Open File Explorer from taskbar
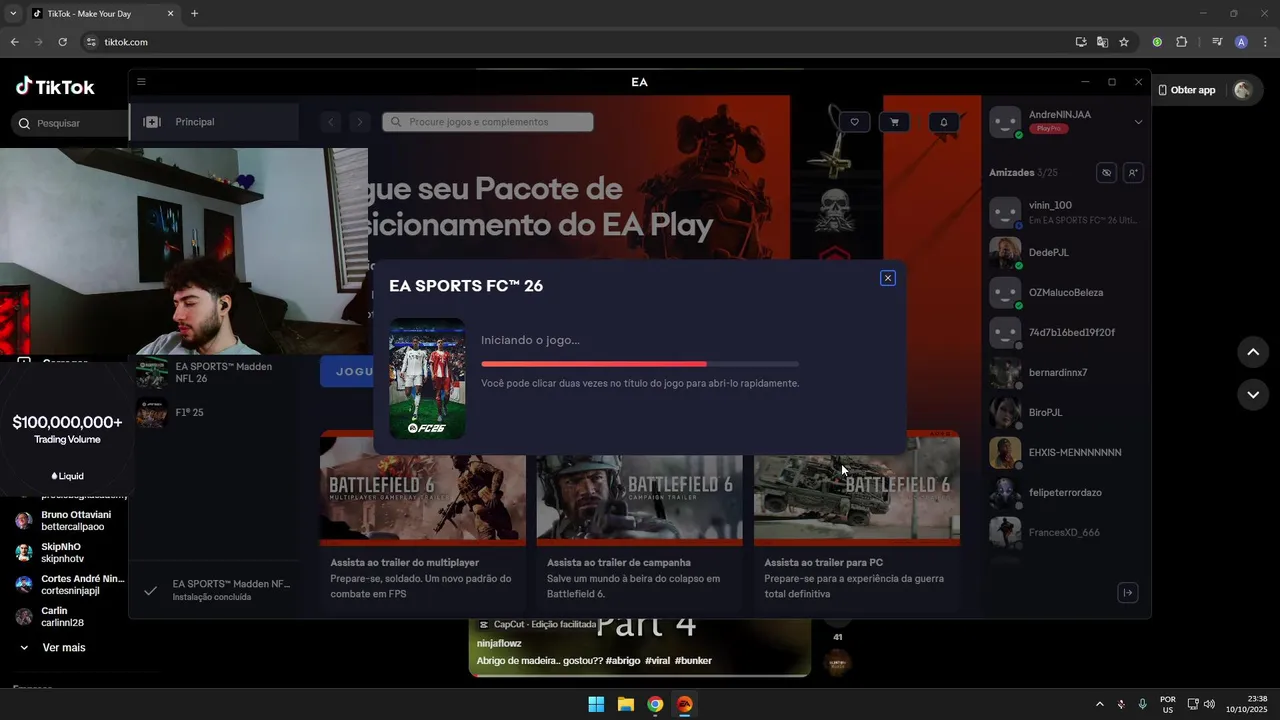Screen dimensions: 1280x720 [625, 704]
